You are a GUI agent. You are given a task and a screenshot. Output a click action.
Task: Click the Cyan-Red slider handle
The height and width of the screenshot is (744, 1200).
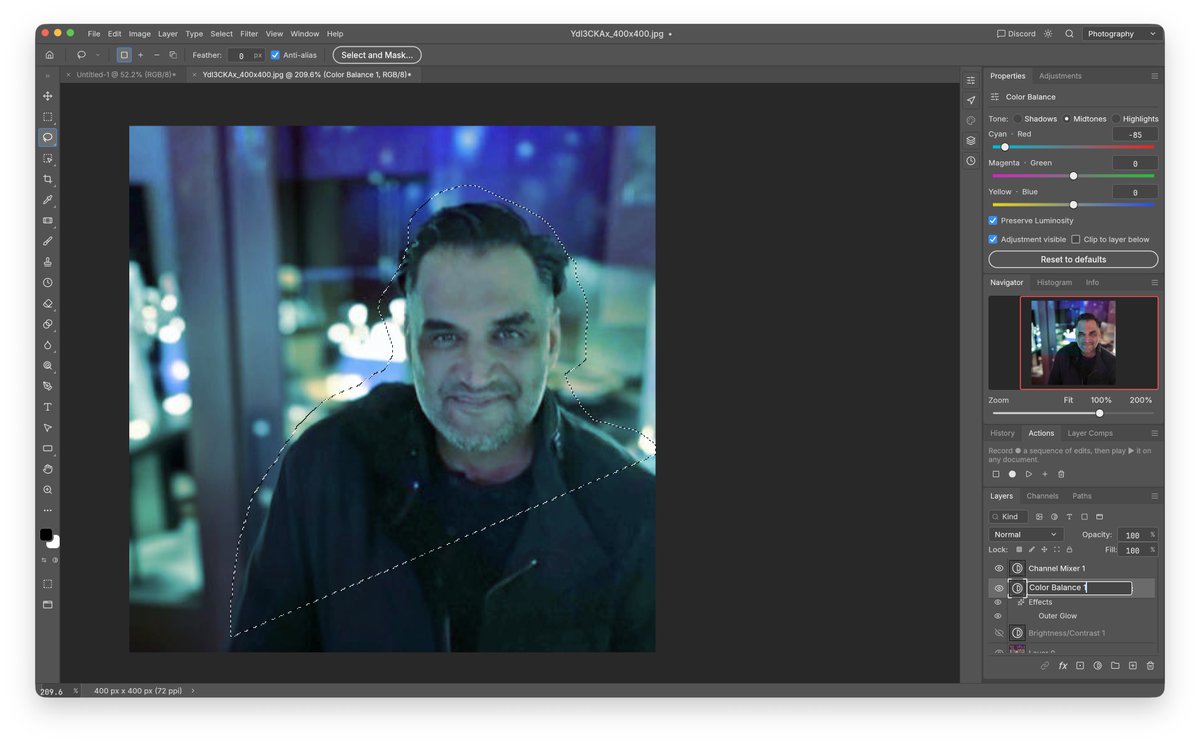click(x=1005, y=147)
